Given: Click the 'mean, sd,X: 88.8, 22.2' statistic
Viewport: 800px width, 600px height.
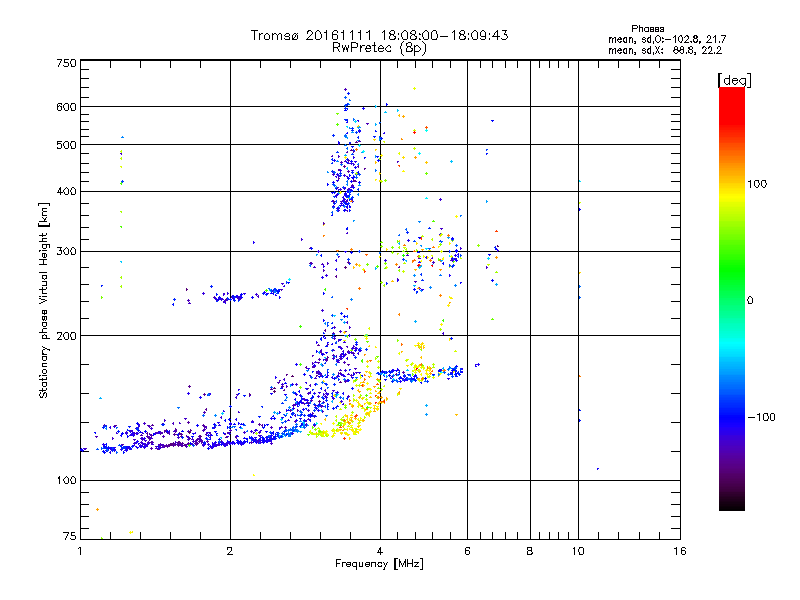Looking at the screenshot, I should pos(665,50).
